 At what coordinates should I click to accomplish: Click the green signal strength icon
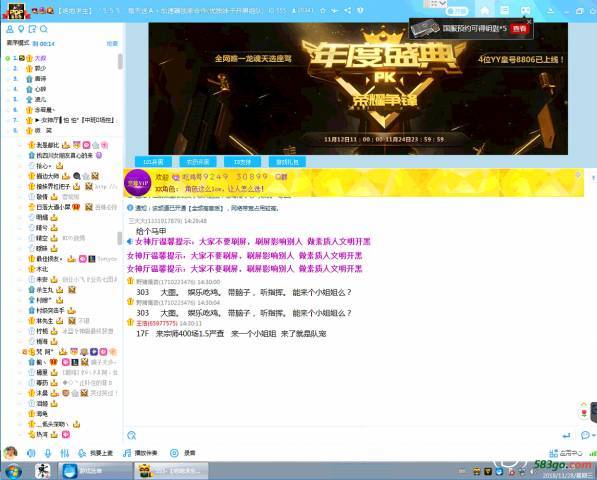pos(593,453)
